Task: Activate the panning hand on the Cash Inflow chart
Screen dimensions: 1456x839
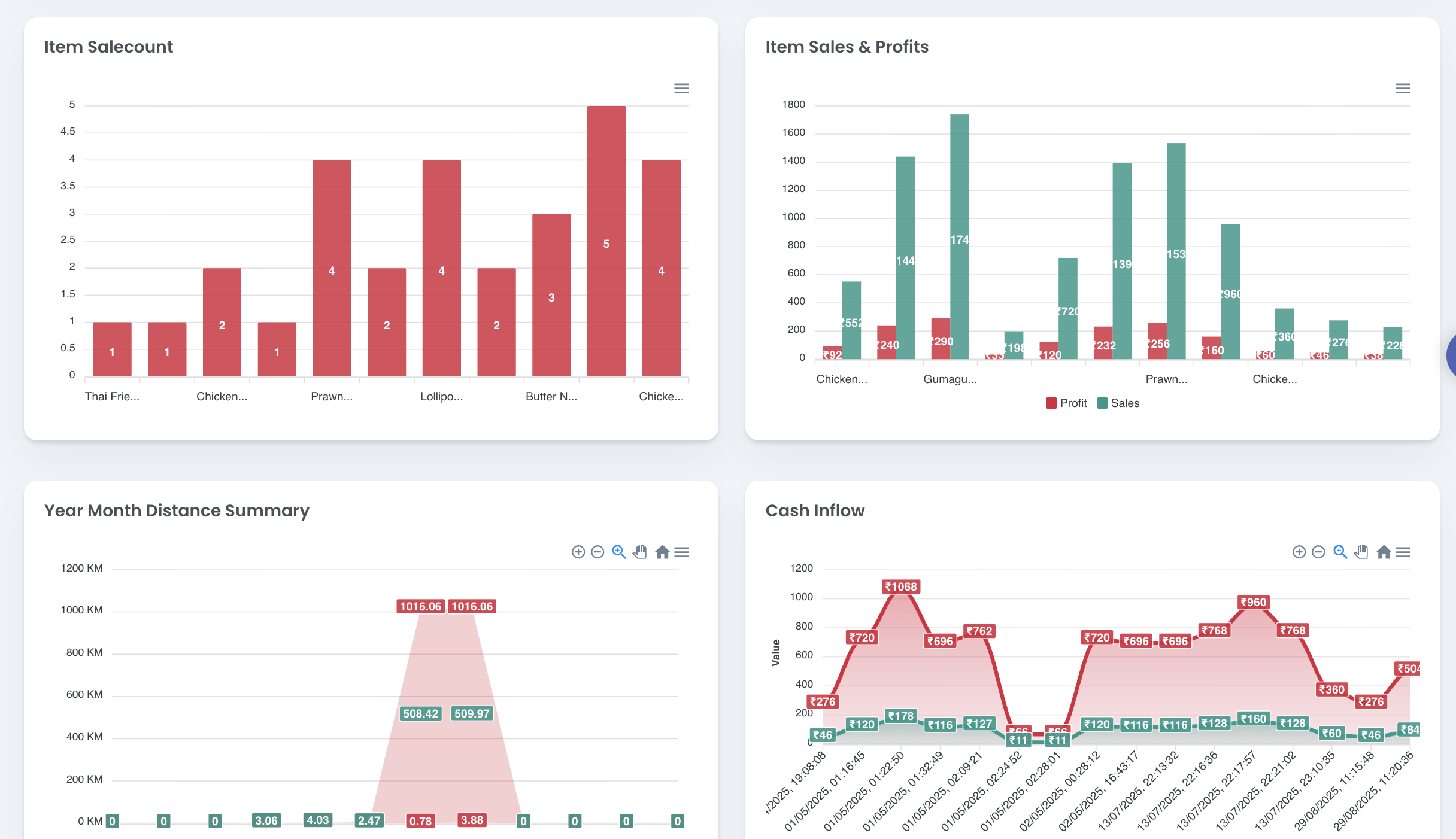Action: tap(1361, 552)
